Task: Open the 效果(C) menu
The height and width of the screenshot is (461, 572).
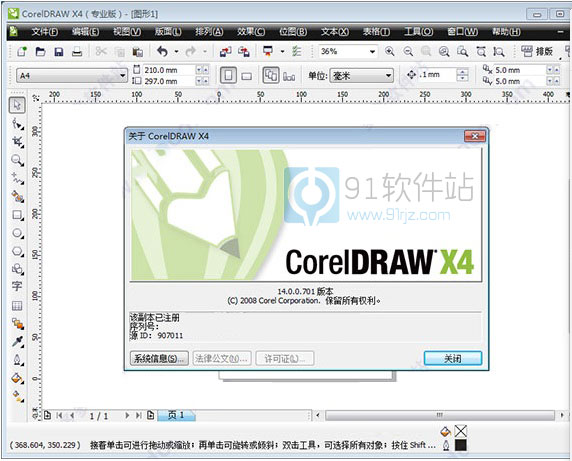Action: (x=251, y=32)
